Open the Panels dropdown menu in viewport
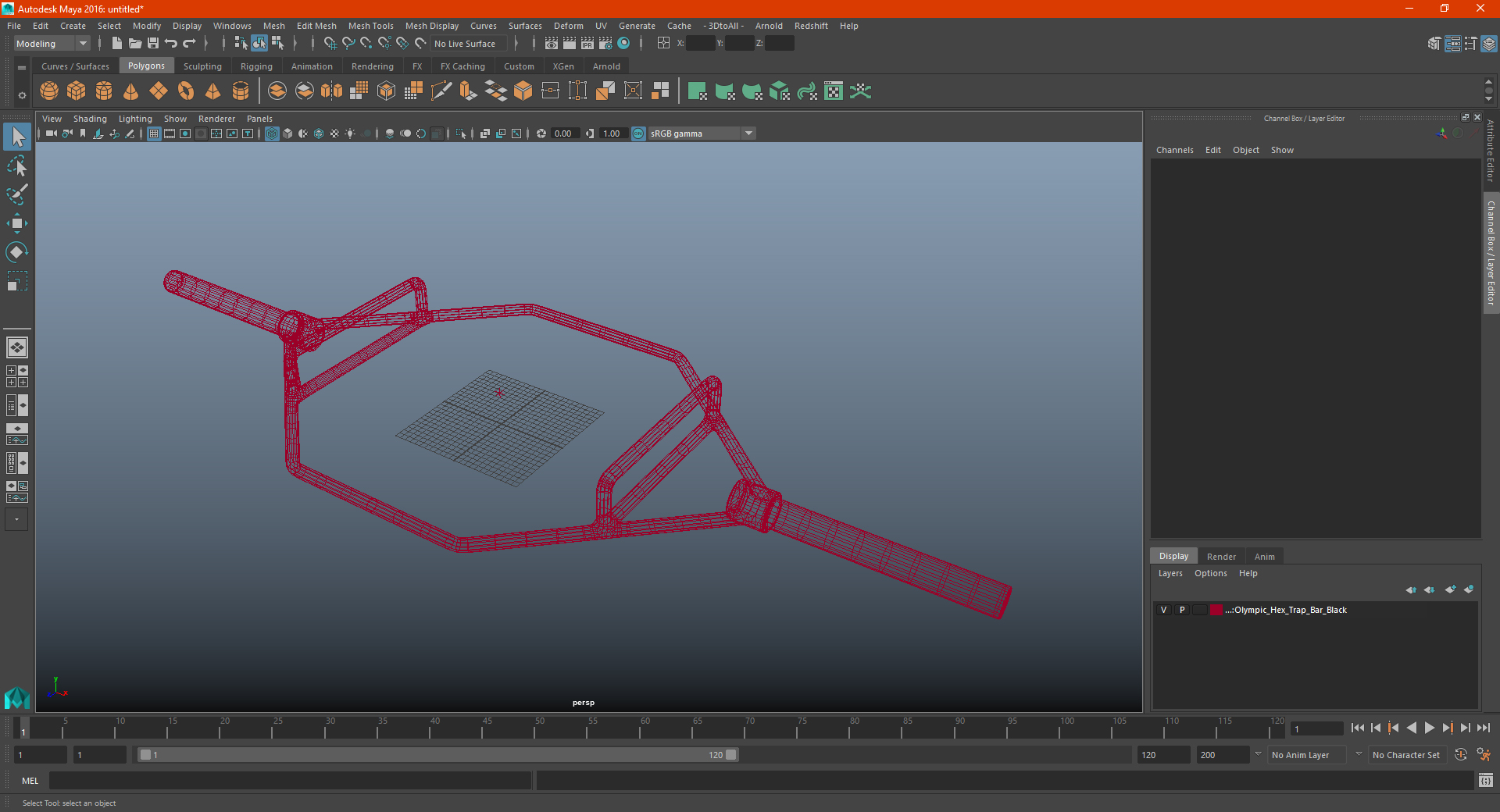 [259, 119]
